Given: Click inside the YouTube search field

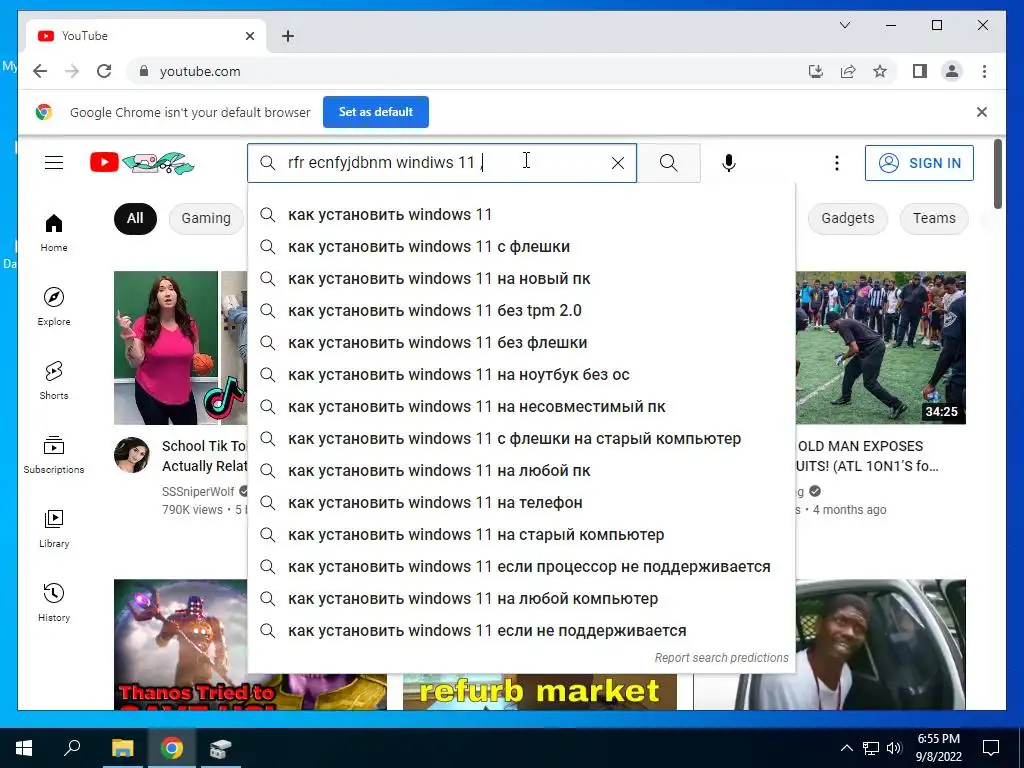Looking at the screenshot, I should [x=442, y=163].
